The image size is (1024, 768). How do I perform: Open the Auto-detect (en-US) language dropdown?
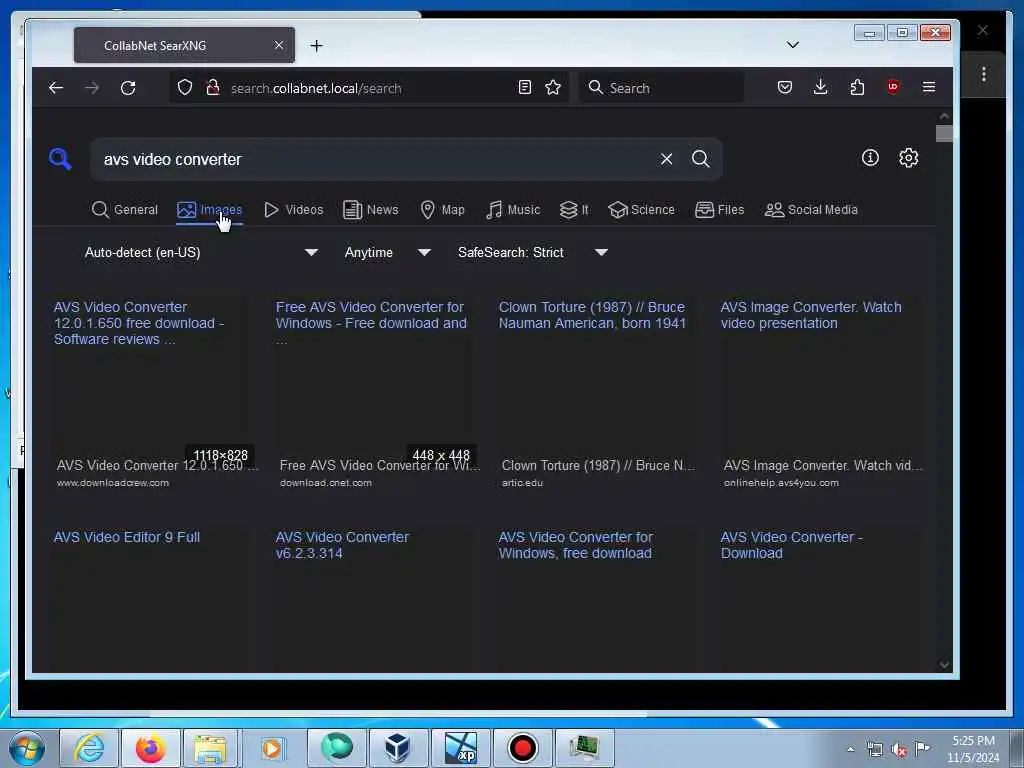[x=201, y=252]
